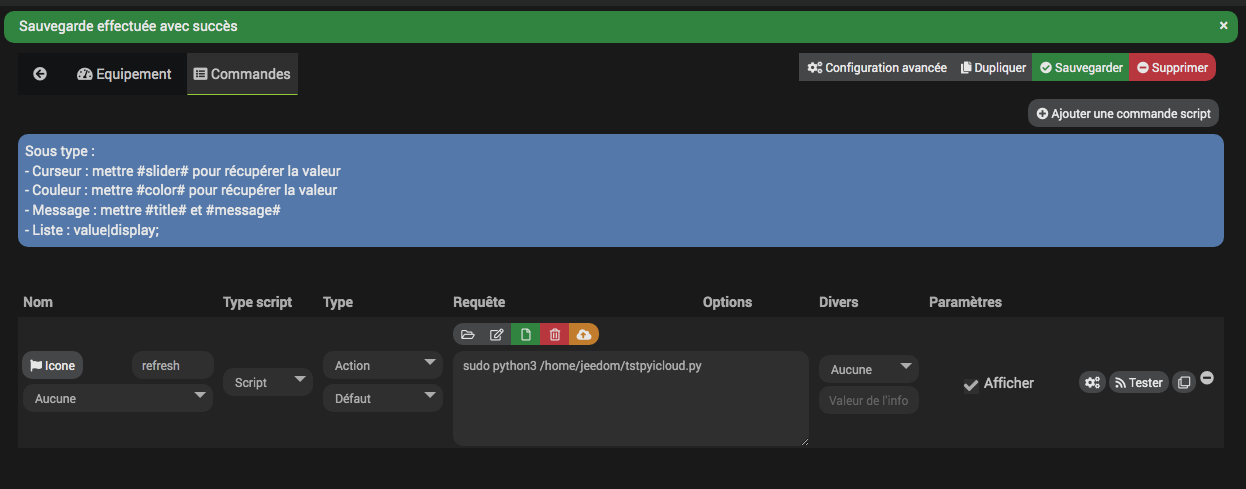
Task: Click the green Sauvegarder button
Action: click(x=1080, y=68)
